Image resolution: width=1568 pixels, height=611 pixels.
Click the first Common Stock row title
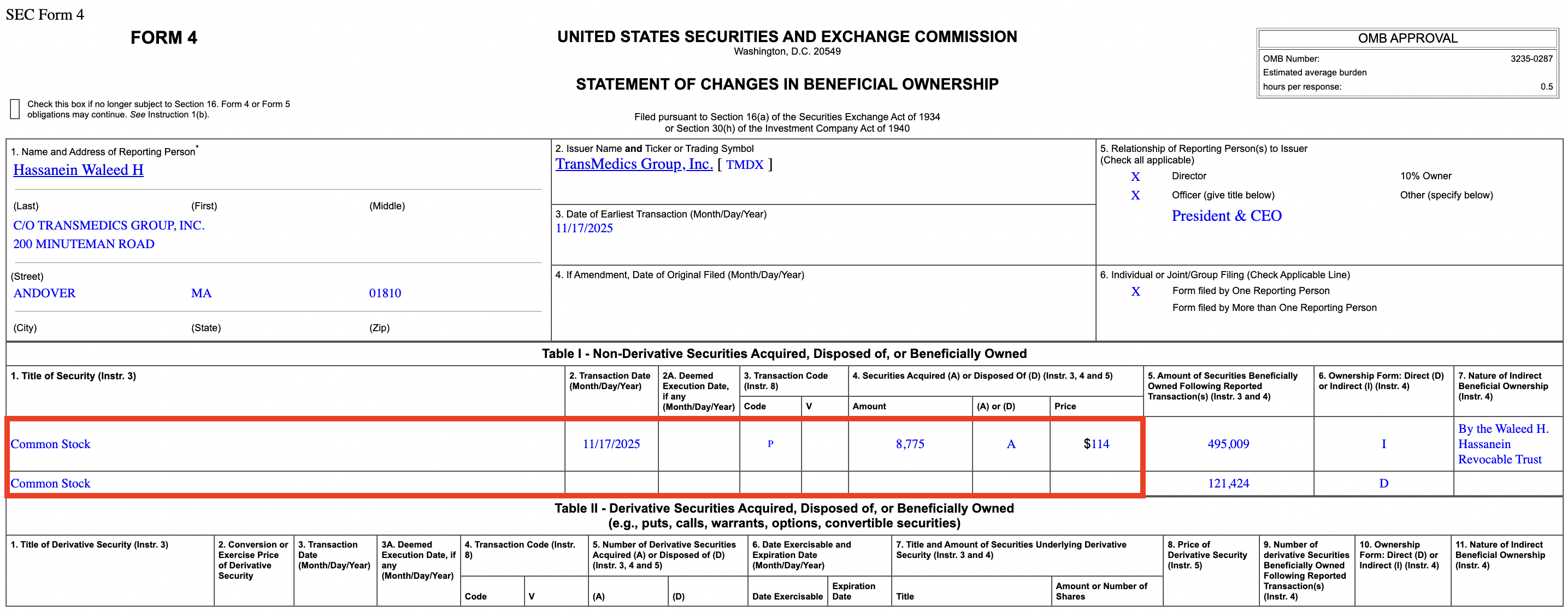50,444
